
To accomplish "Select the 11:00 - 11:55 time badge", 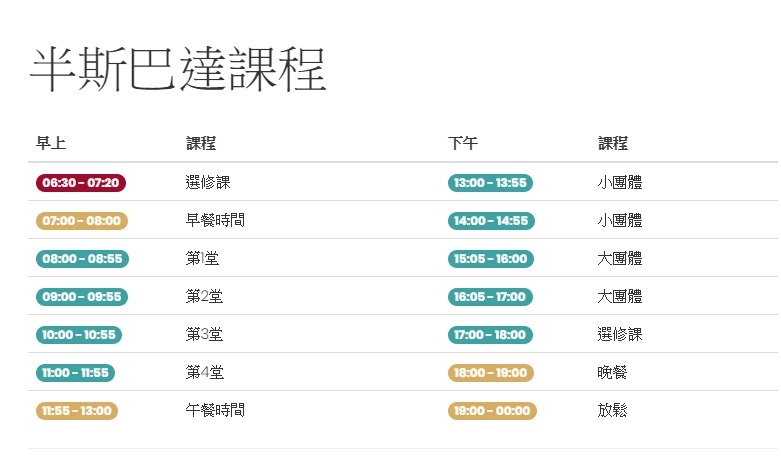I will tap(75, 373).
